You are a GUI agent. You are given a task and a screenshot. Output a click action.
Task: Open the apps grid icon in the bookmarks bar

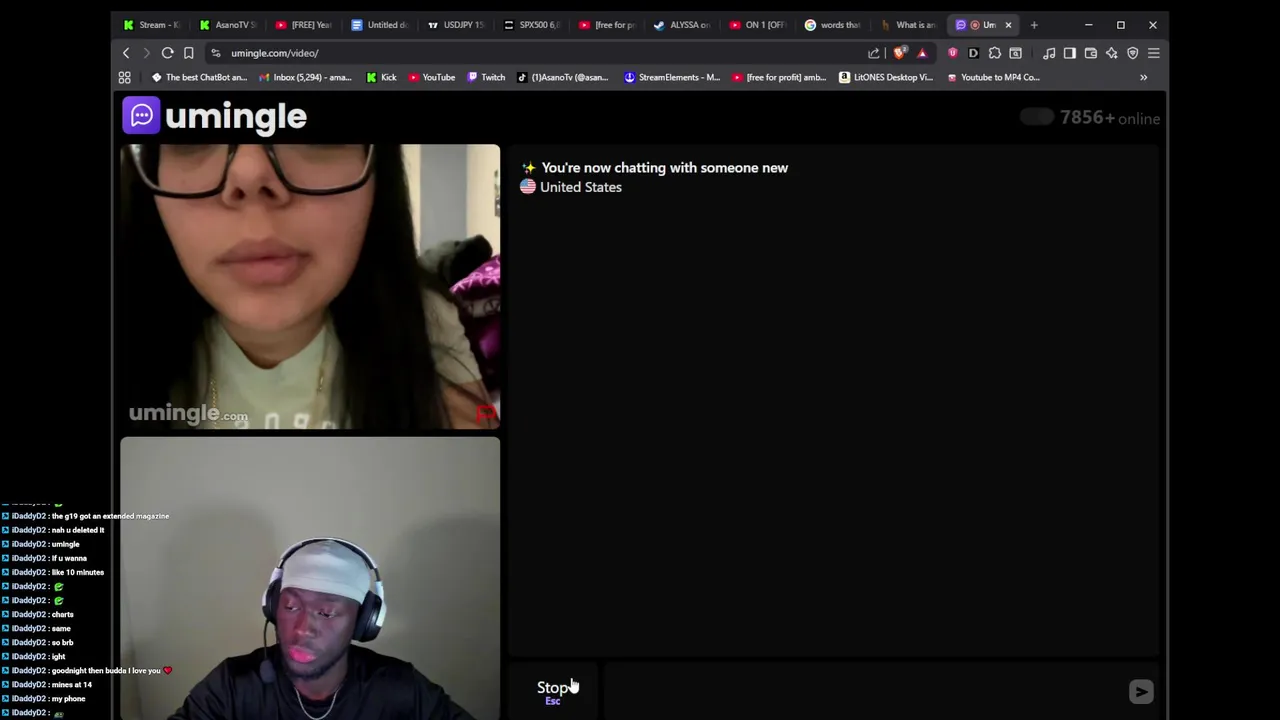(125, 77)
